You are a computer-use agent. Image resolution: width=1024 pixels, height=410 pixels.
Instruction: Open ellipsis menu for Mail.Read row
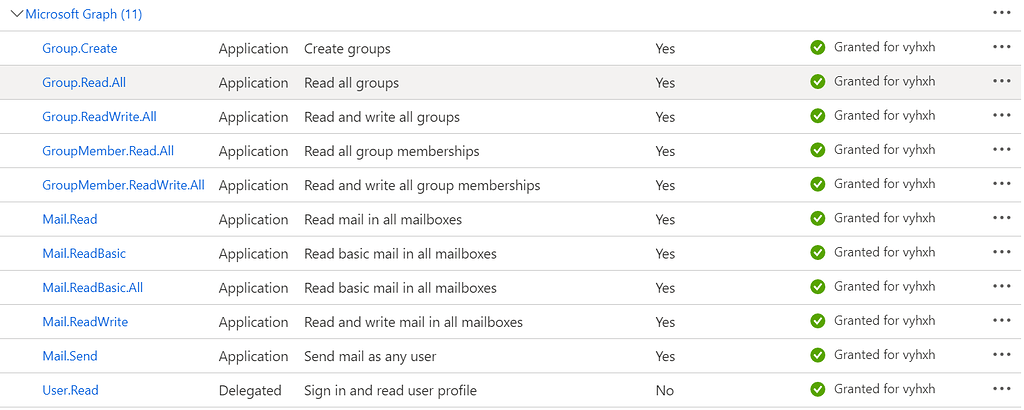point(1002,218)
